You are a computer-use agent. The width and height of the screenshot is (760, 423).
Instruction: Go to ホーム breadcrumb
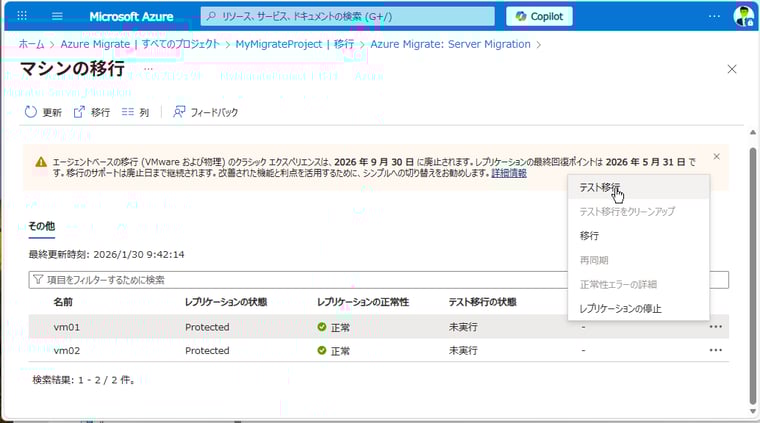(32, 44)
